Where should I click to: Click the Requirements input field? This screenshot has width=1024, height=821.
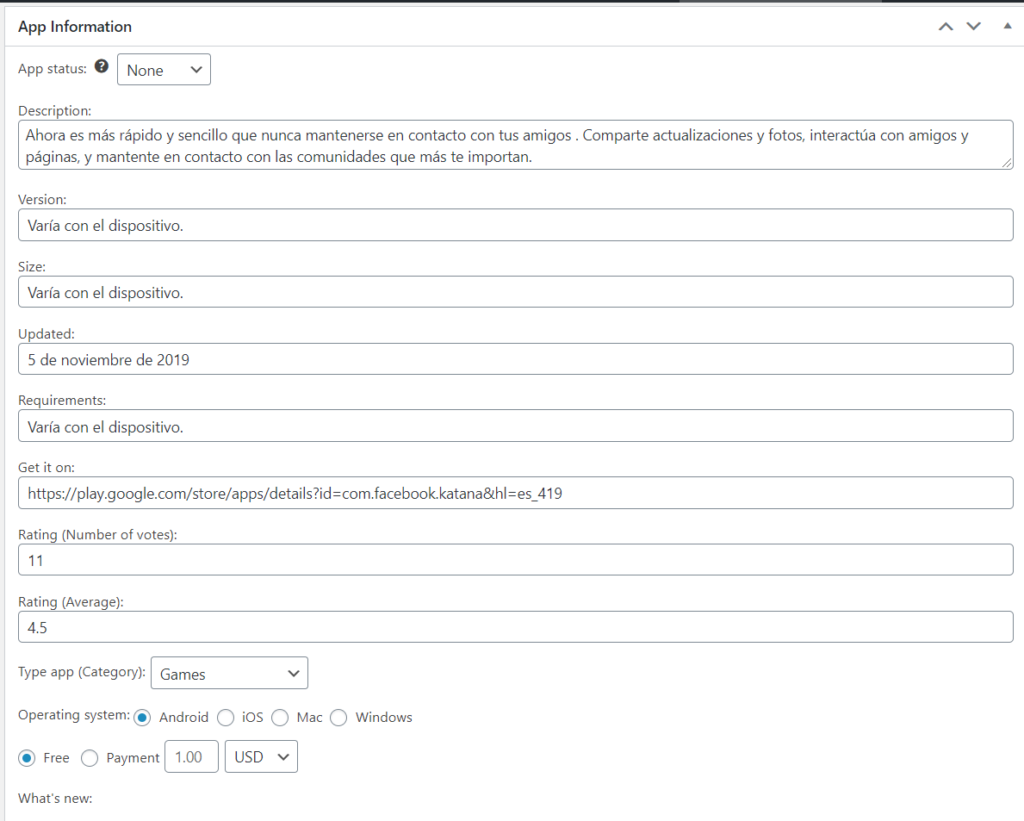[516, 427]
